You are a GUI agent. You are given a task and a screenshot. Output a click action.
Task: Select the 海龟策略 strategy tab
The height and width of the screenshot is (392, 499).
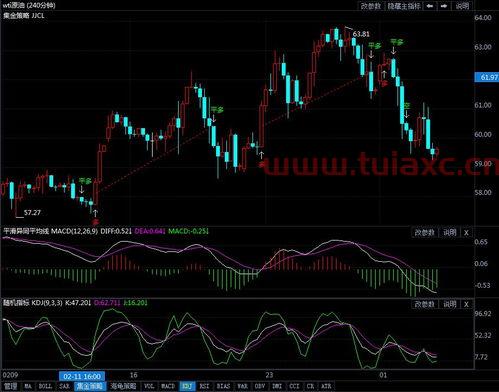(123, 386)
